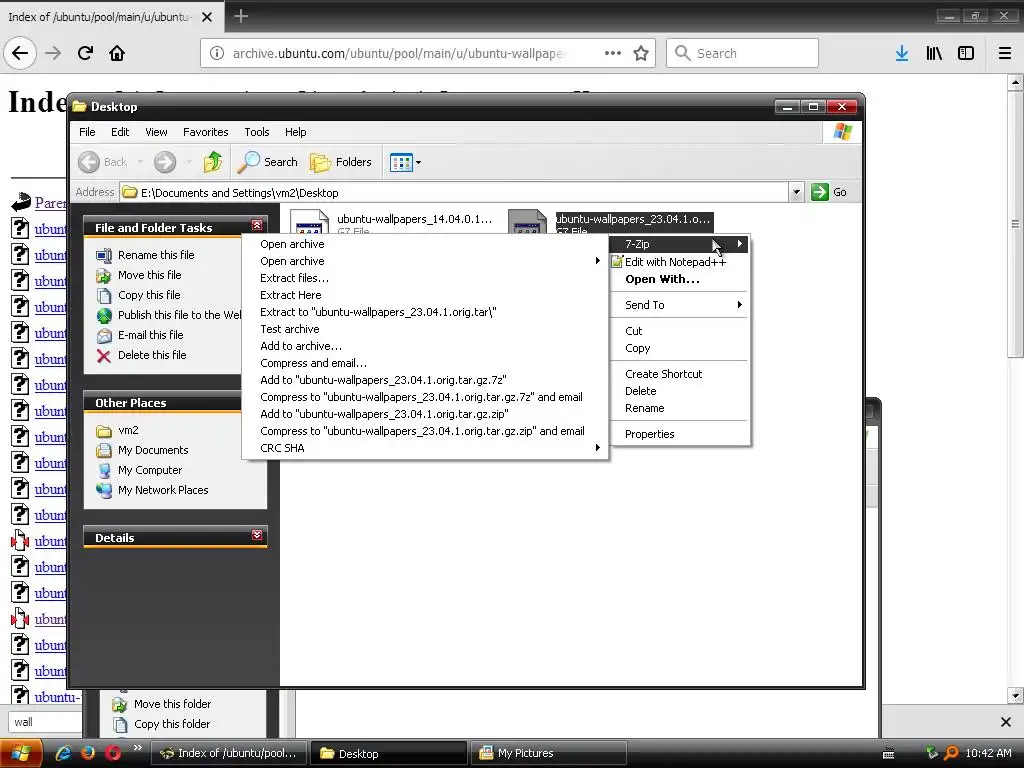Open Windows Start button
This screenshot has width=1024, height=768.
point(21,754)
